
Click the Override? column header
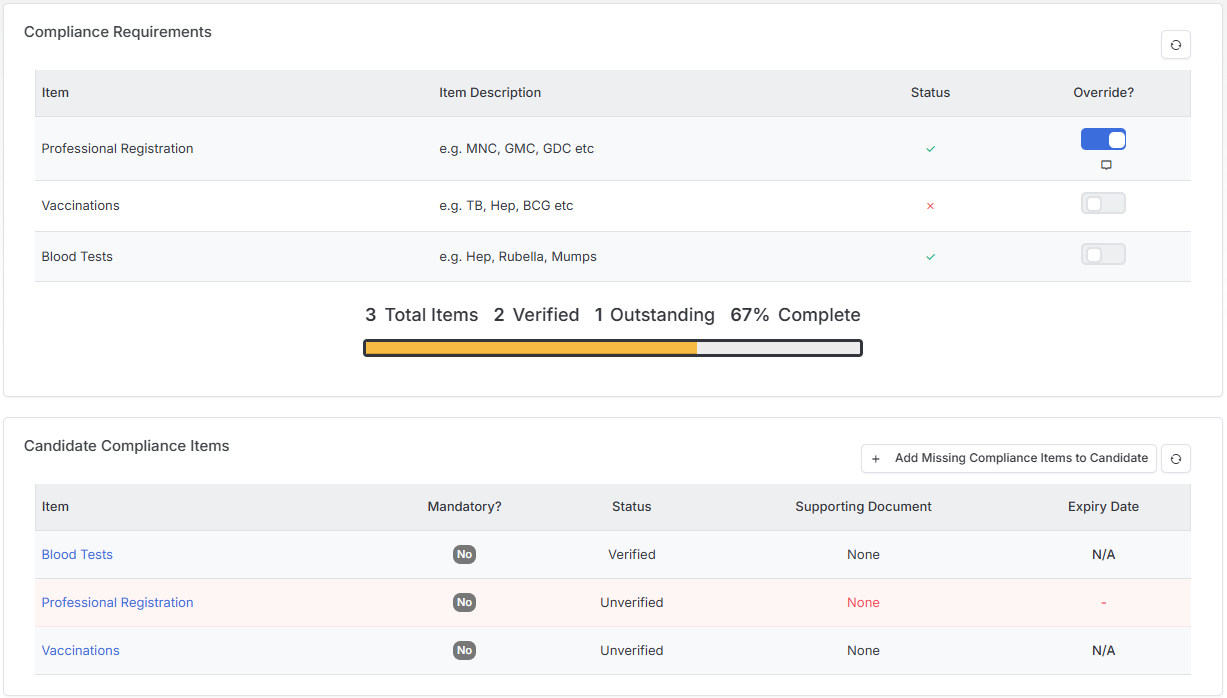coord(1103,93)
